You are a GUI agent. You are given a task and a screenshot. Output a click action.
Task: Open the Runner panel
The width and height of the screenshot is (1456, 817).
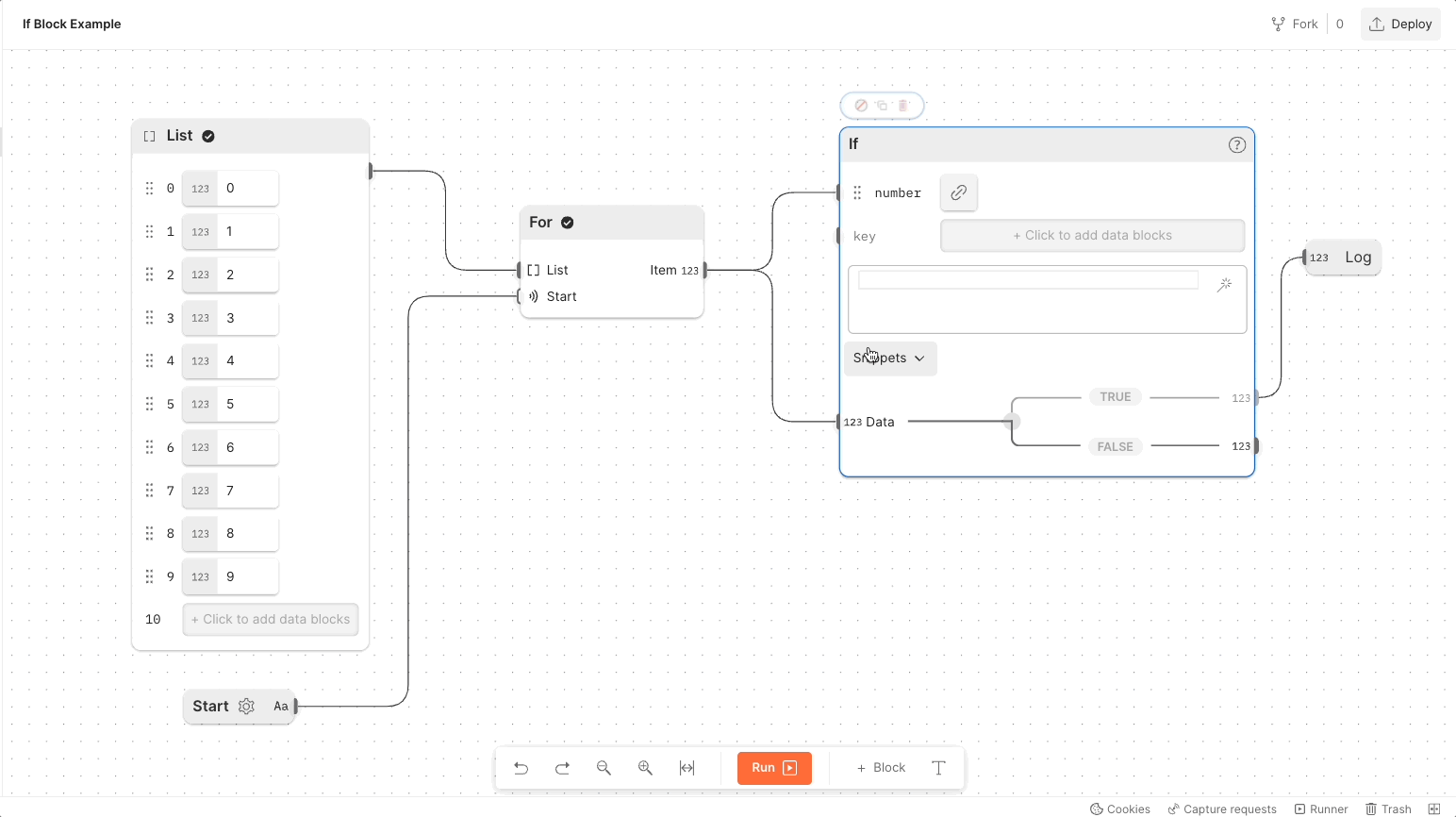[x=1320, y=809]
